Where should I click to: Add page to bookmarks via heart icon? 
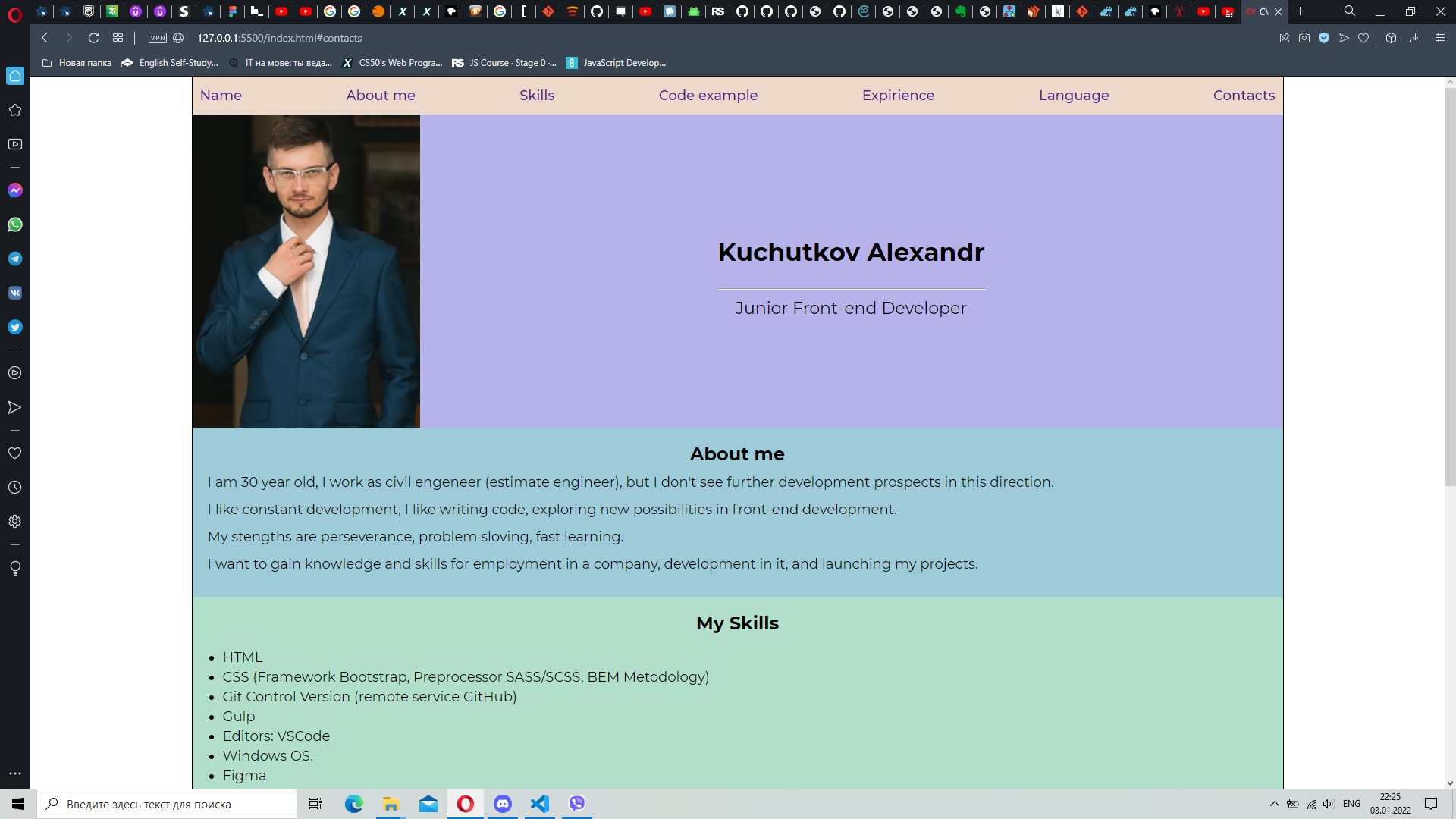click(1363, 38)
